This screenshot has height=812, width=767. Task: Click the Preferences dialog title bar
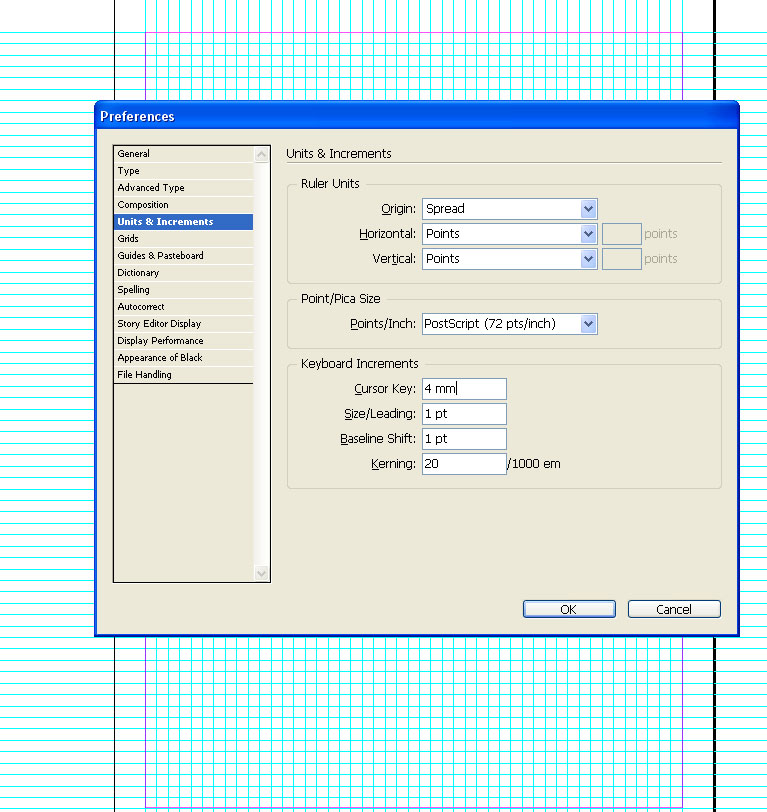coord(417,116)
